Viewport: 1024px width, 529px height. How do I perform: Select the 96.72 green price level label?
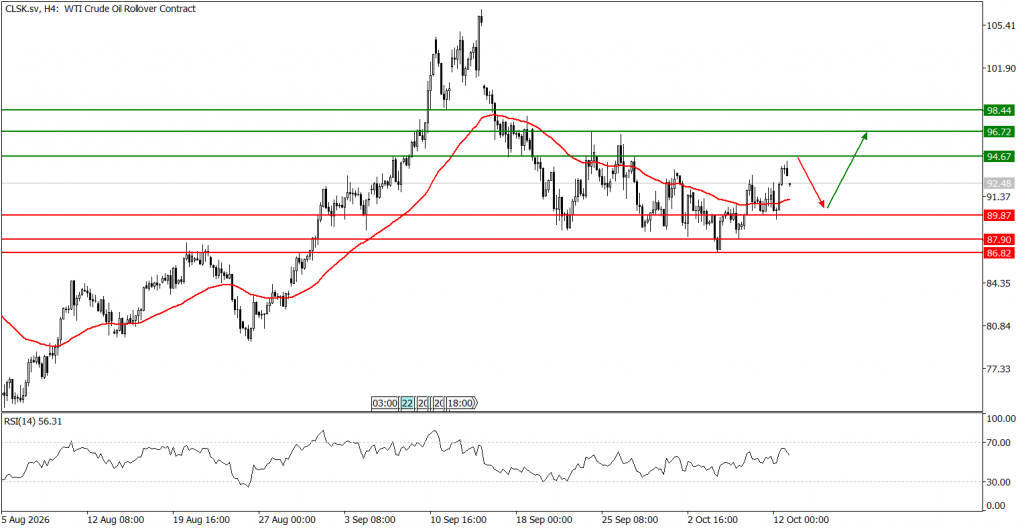(x=999, y=131)
